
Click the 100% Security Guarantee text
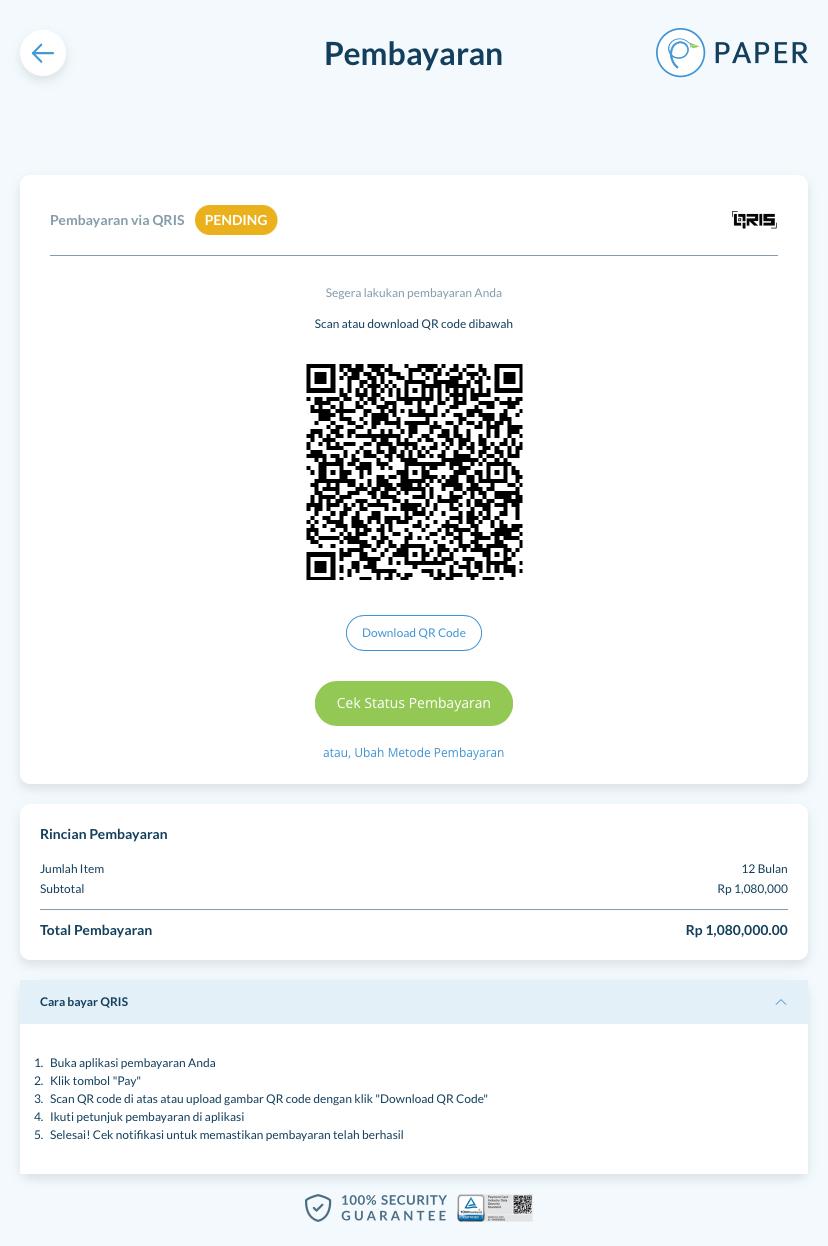click(x=394, y=1208)
